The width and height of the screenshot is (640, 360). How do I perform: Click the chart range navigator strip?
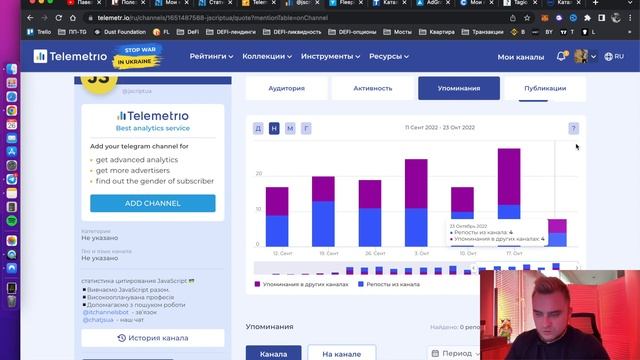[416, 268]
